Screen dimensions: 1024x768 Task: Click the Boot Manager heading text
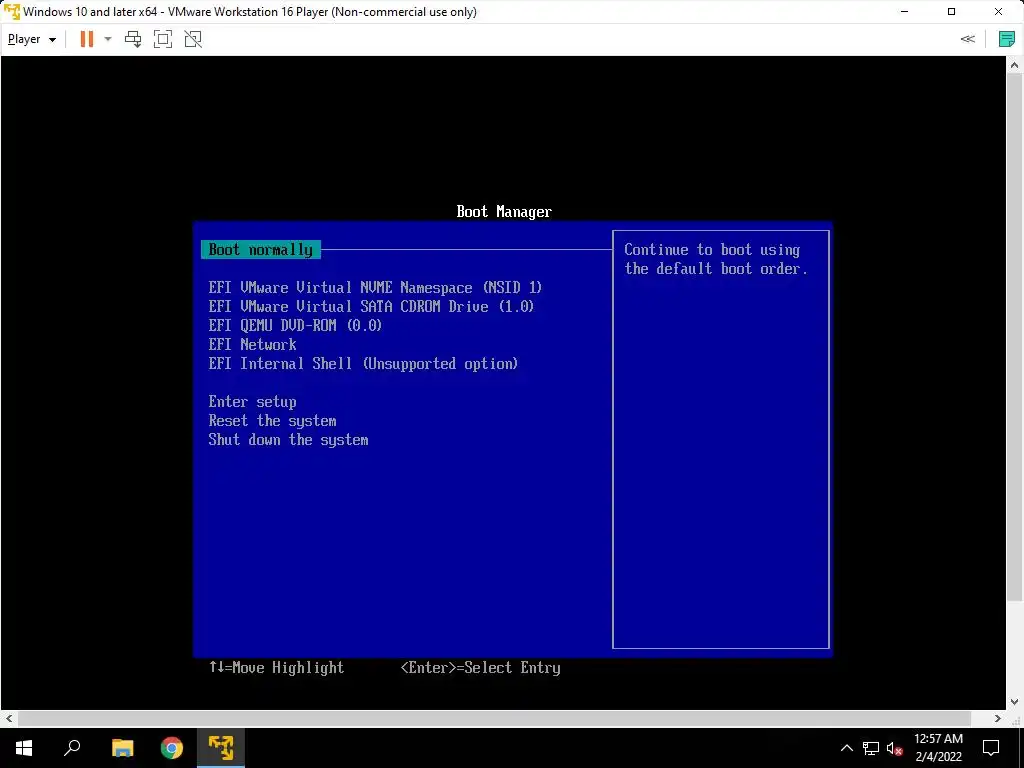pyautogui.click(x=504, y=212)
